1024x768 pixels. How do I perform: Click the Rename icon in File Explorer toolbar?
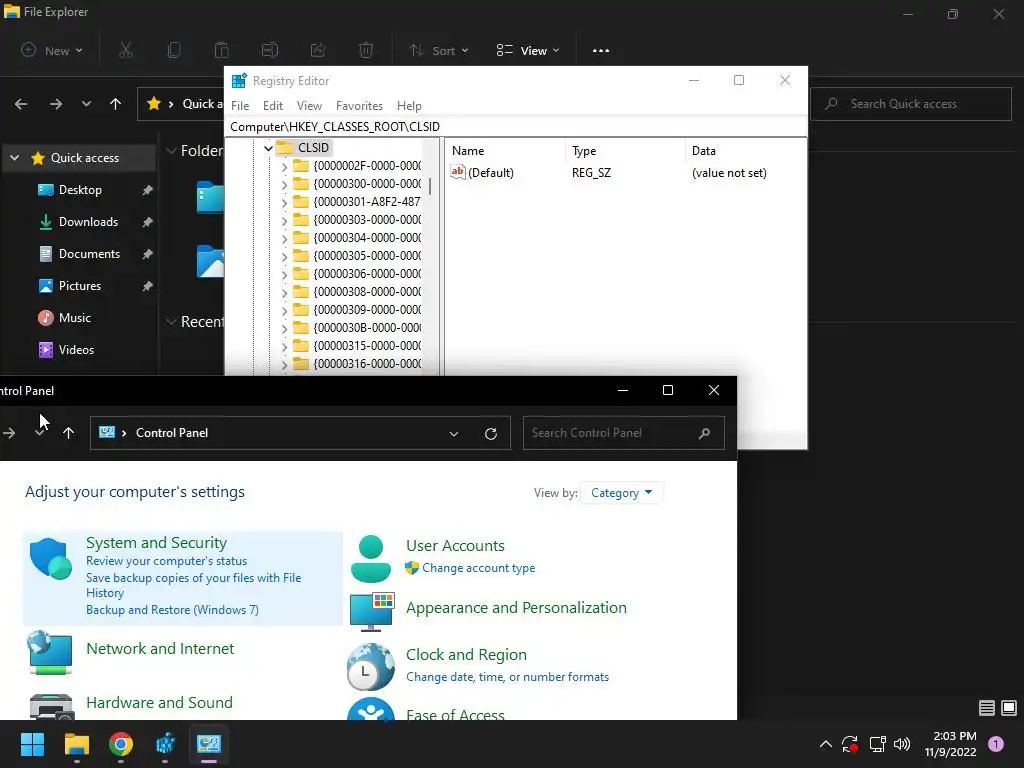click(270, 50)
